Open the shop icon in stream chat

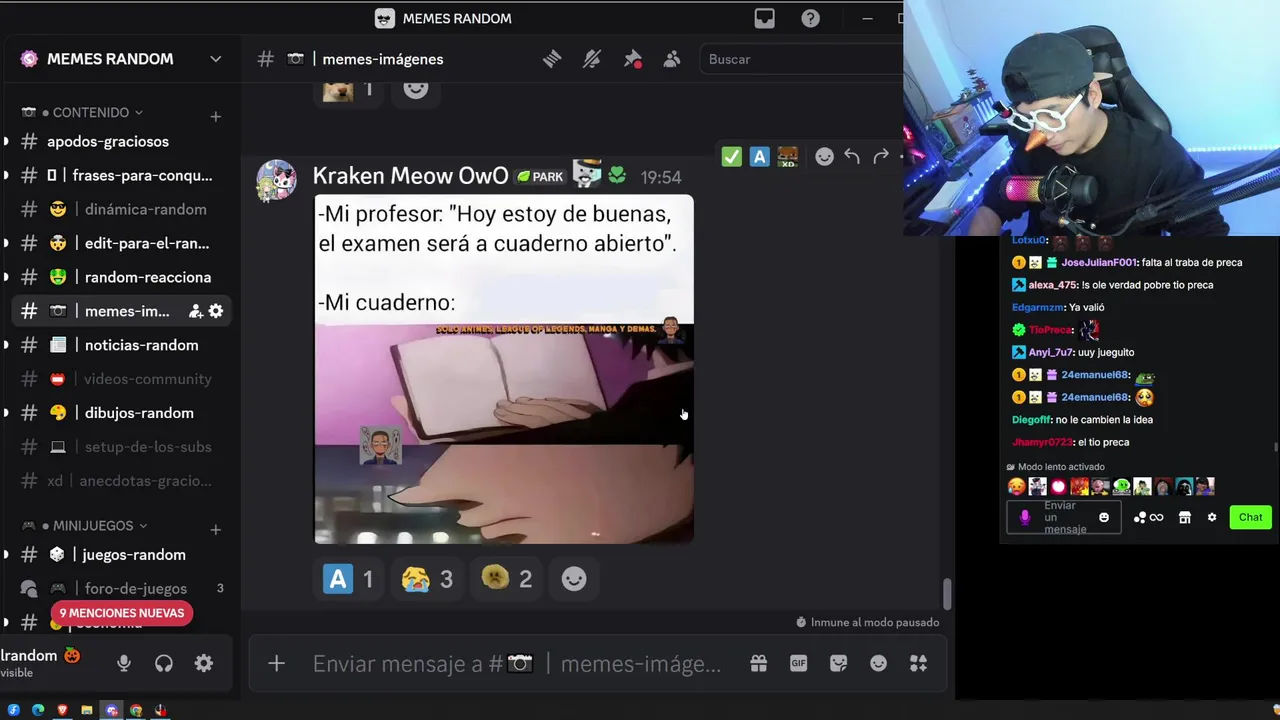(x=1185, y=517)
